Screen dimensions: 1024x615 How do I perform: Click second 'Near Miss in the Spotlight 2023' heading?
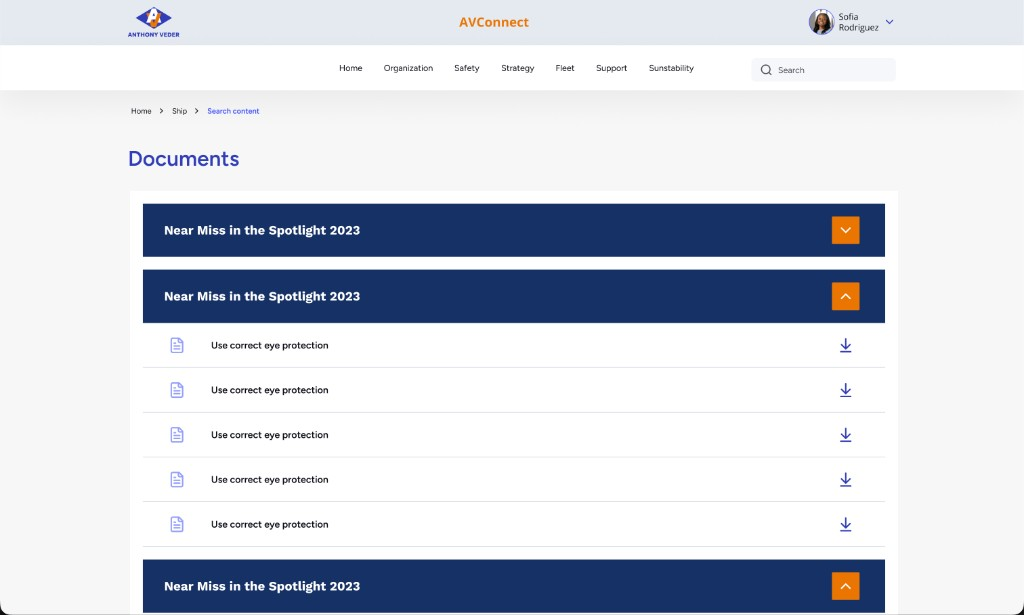[262, 296]
